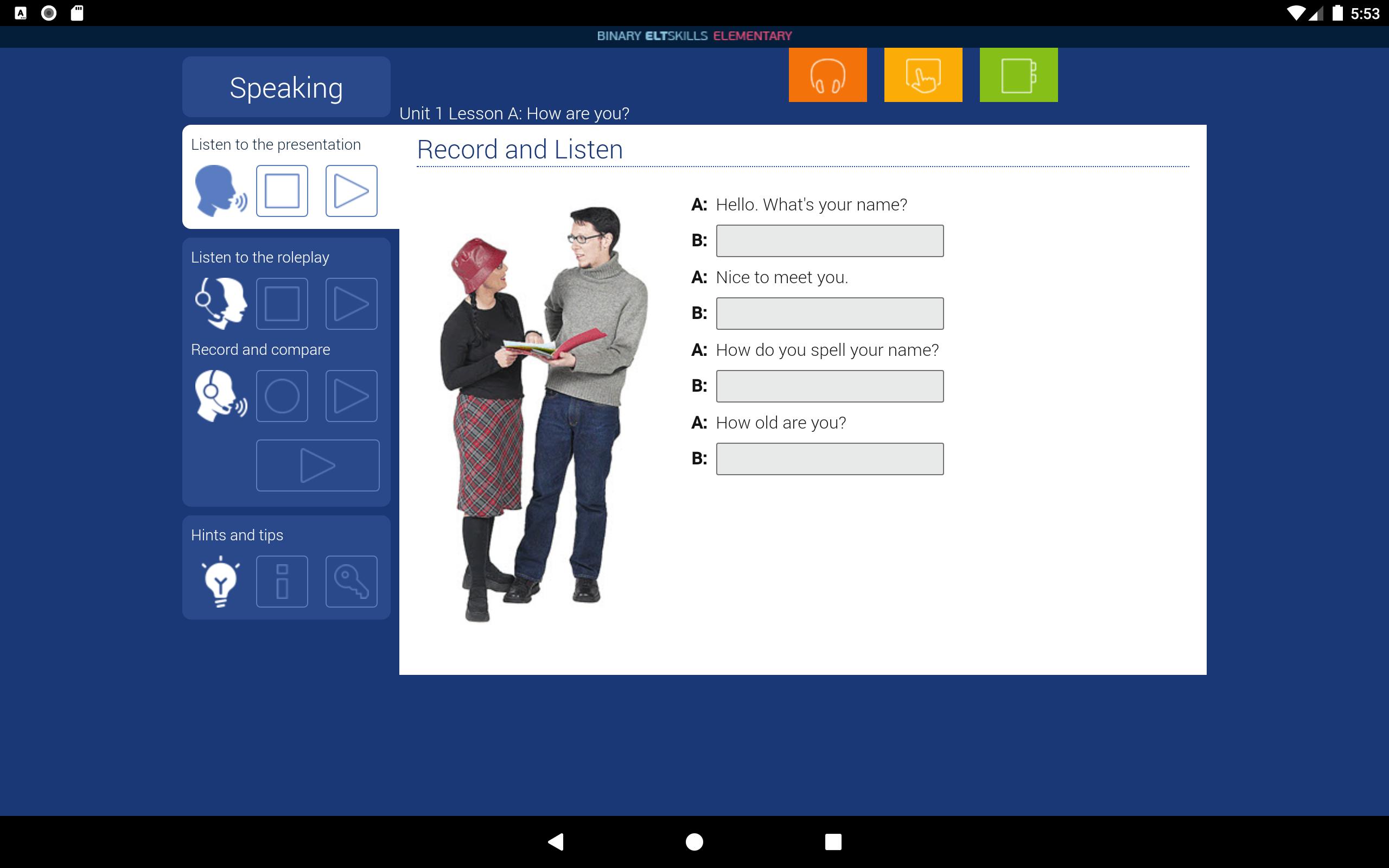Click B's reply field after 'Nice to meet you.'
This screenshot has width=1389, height=868.
click(830, 314)
